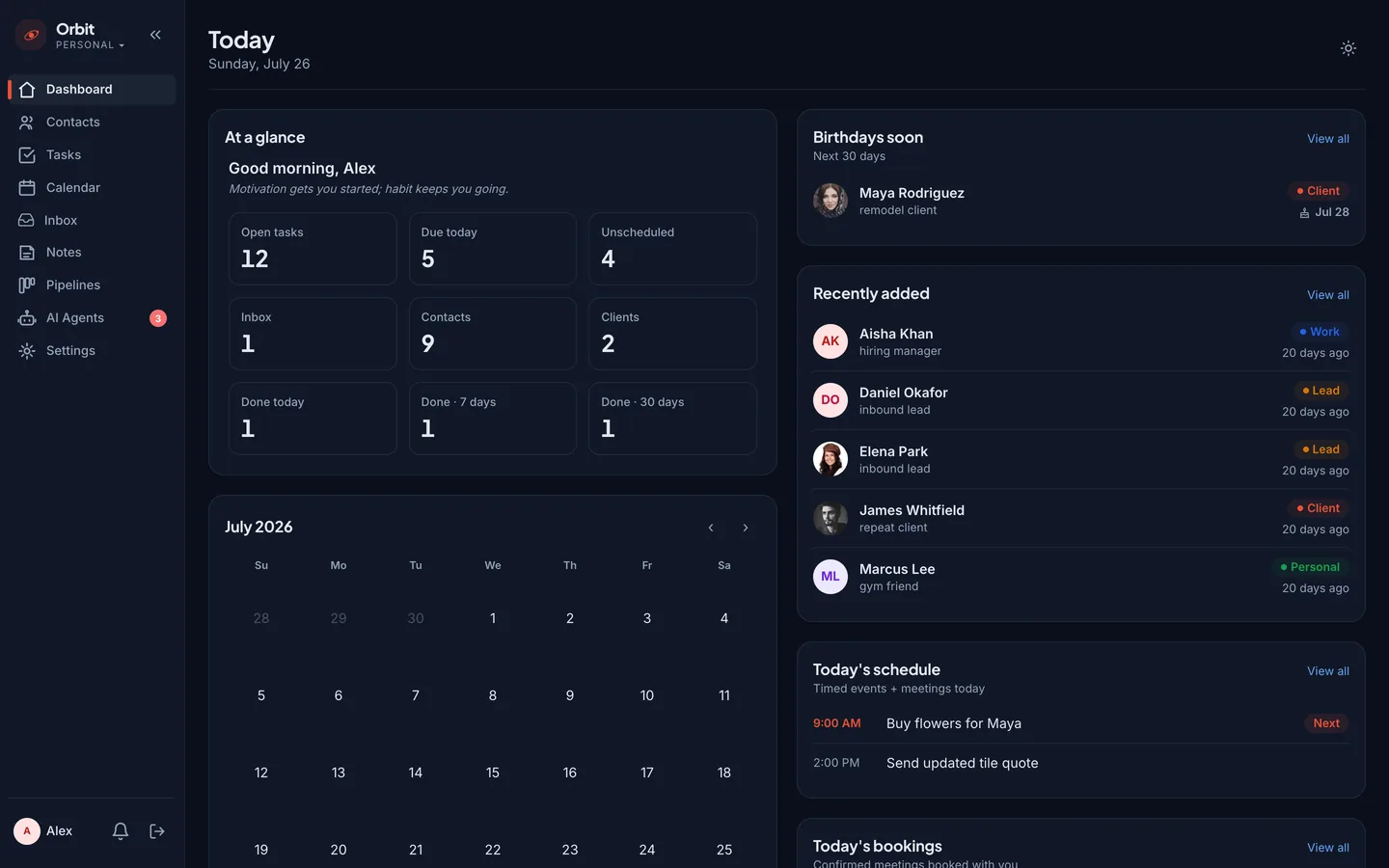Click the Settings gear icon
This screenshot has width=1389, height=868.
tap(27, 351)
